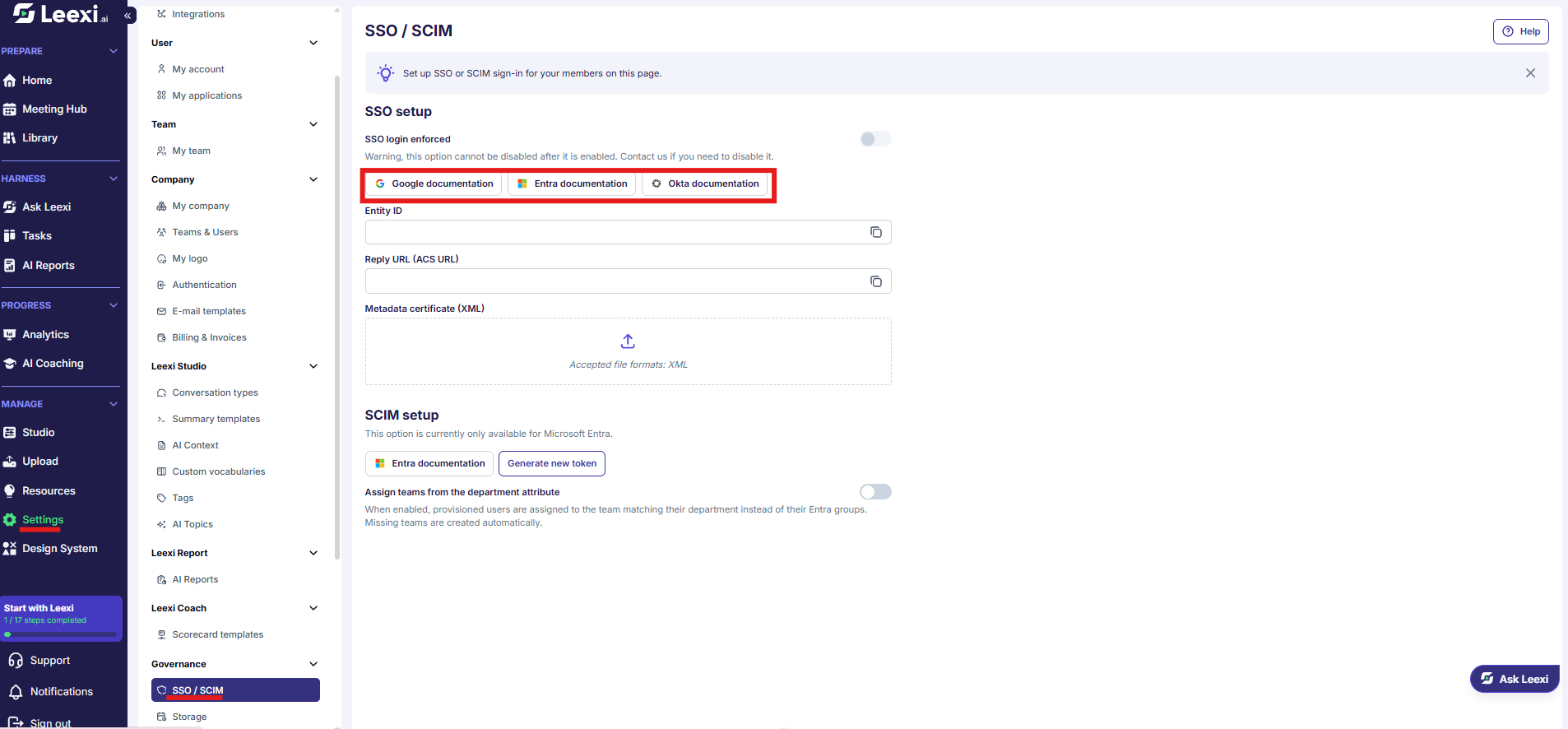
Task: Collapse the User settings group chevron
Action: tap(313, 43)
